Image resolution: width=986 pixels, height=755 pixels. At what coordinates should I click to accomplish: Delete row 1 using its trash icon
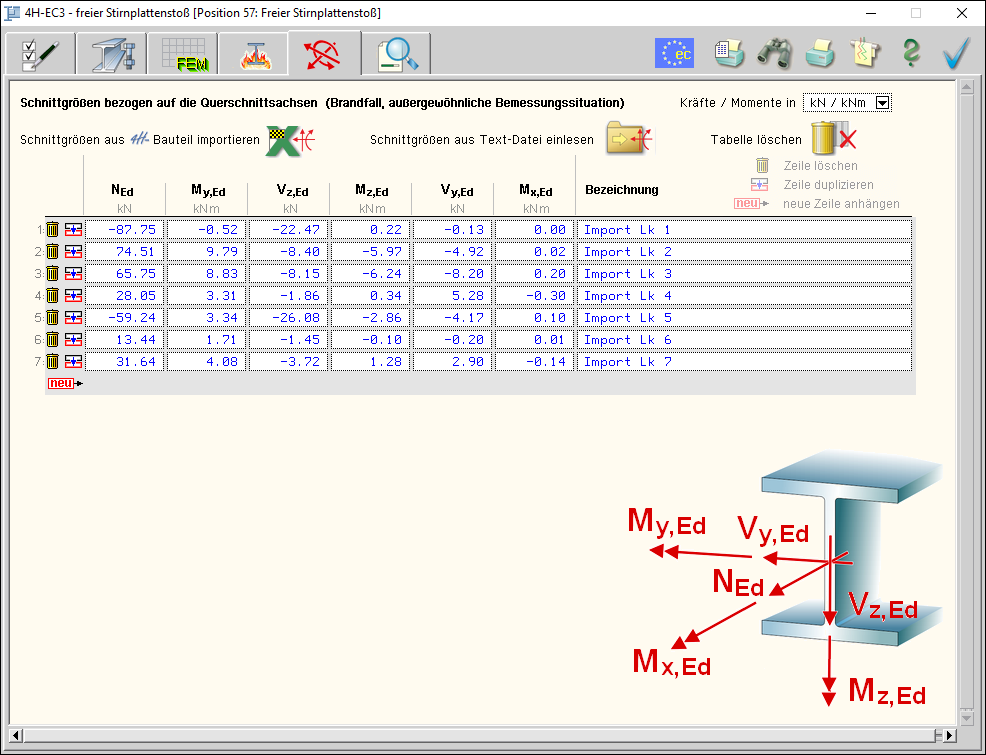tap(53, 230)
